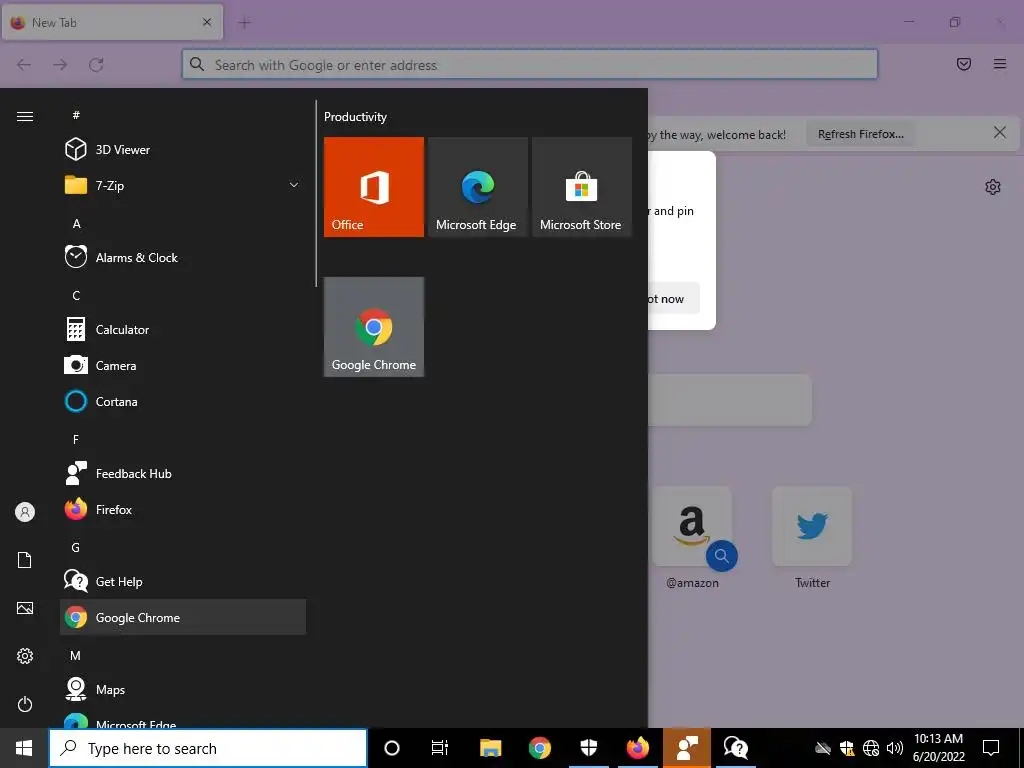This screenshot has height=768, width=1024.
Task: Open the Office tile in Productivity
Action: coord(374,187)
